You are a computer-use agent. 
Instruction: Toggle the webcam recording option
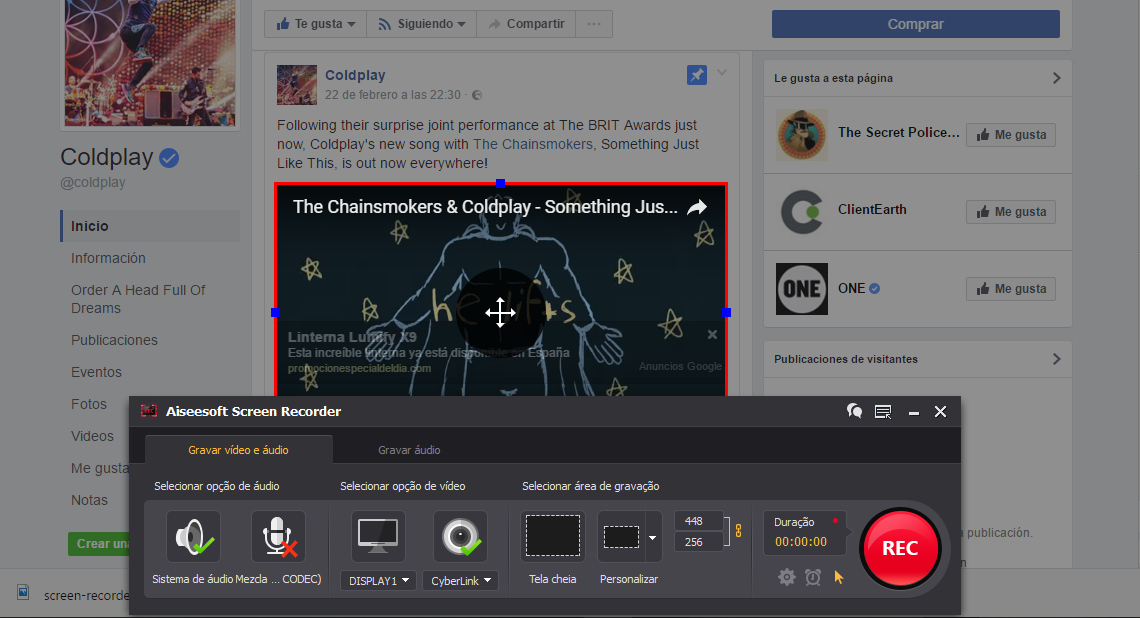pos(460,537)
